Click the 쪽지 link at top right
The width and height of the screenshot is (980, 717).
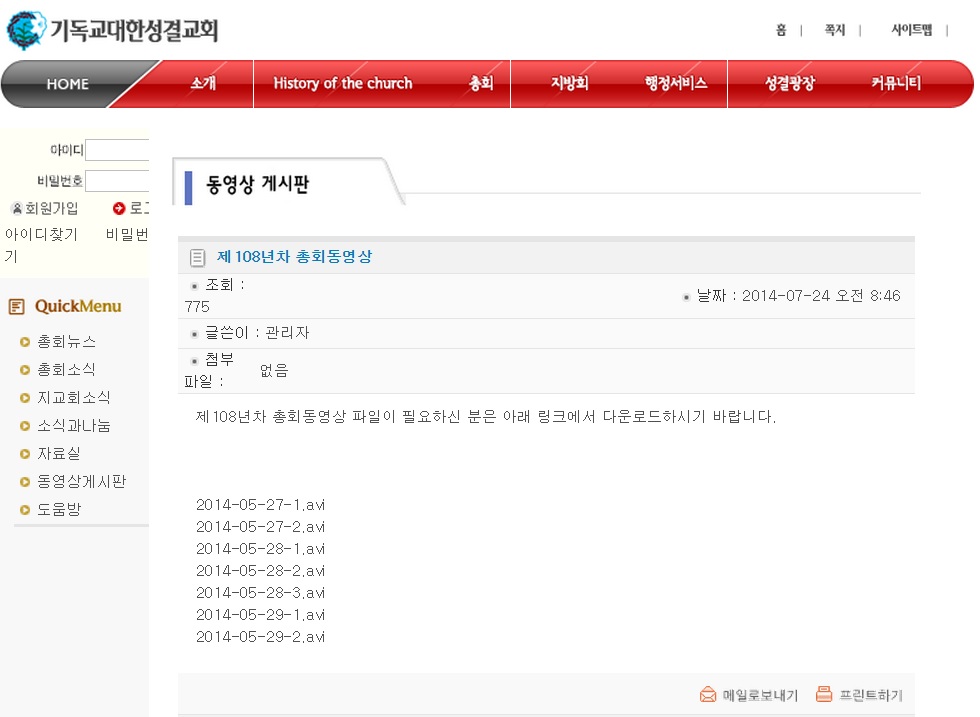834,30
